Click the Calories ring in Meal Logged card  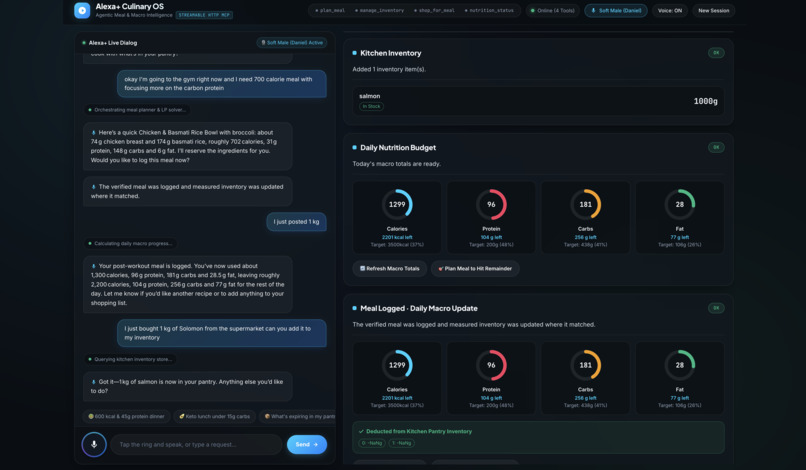tap(397, 365)
